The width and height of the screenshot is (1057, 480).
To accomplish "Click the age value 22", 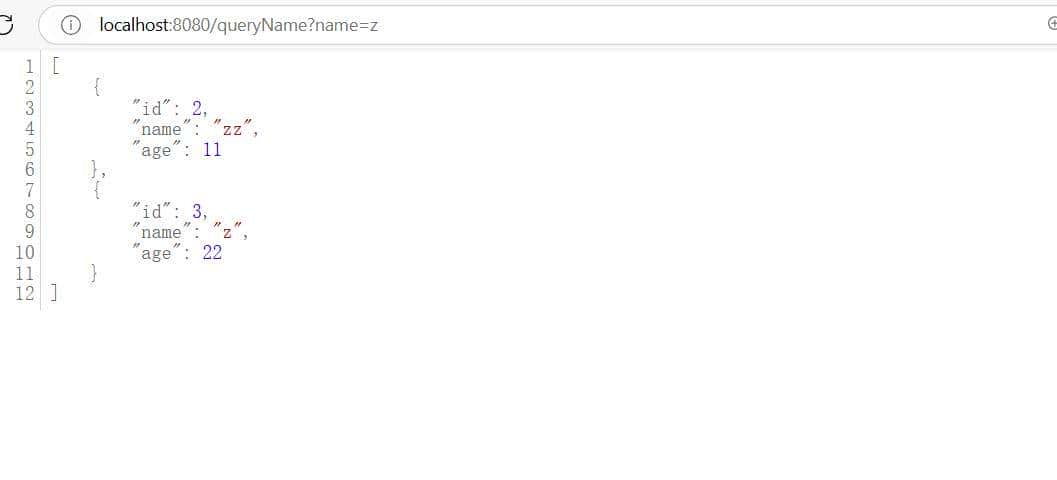I will (x=212, y=253).
